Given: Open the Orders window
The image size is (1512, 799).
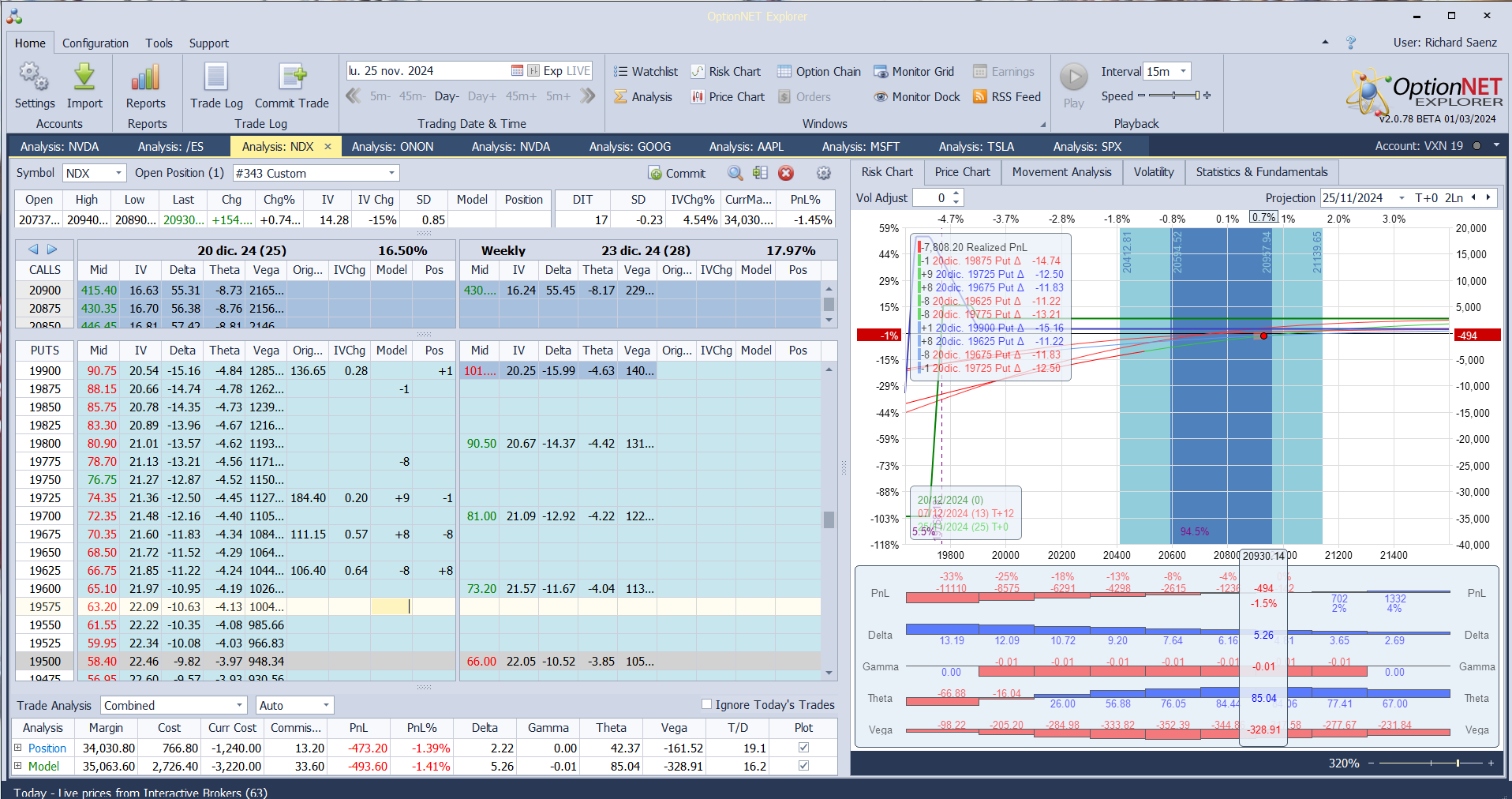Looking at the screenshot, I should tap(804, 96).
